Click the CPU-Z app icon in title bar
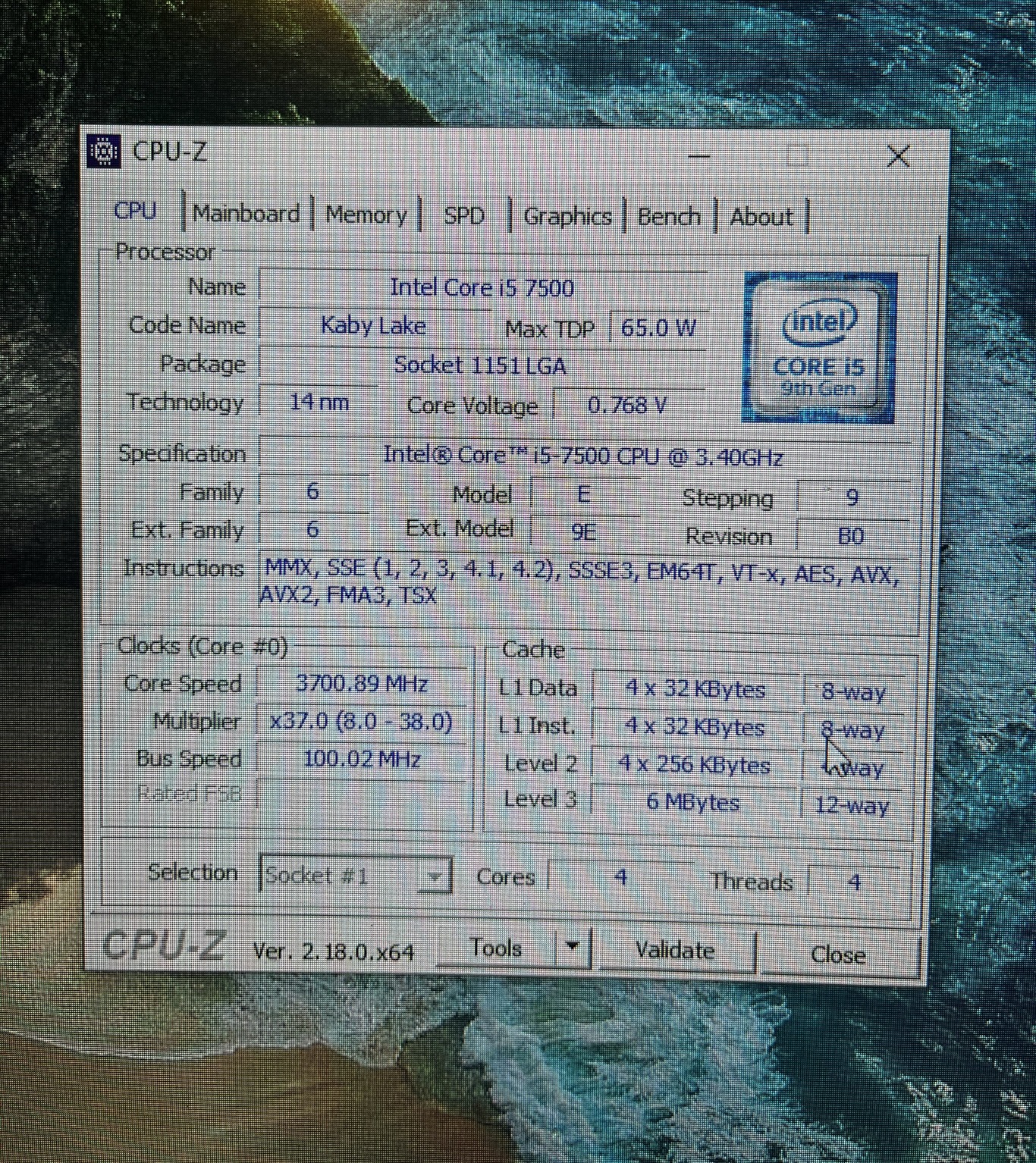The height and width of the screenshot is (1163, 1036). 103,151
